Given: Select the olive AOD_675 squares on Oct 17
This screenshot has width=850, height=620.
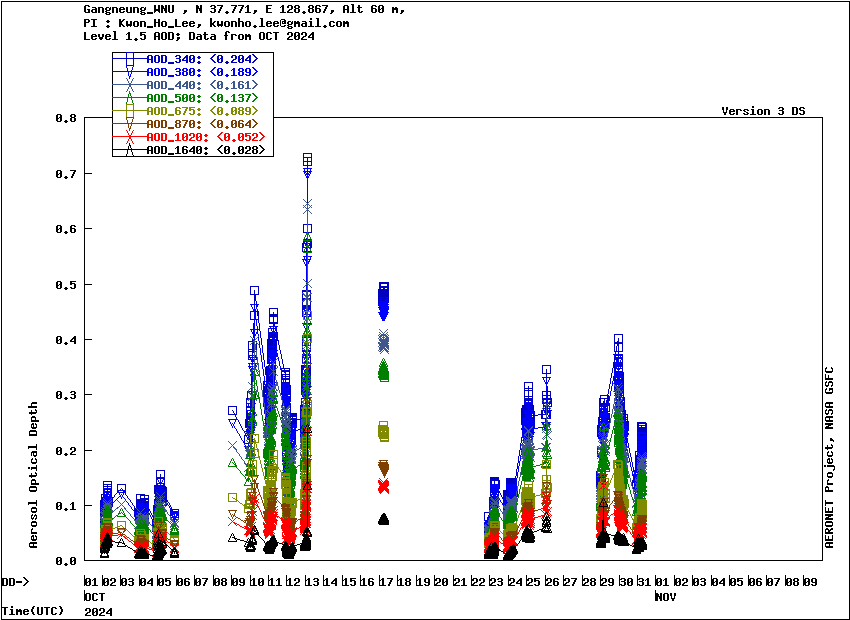Looking at the screenshot, I should [384, 431].
